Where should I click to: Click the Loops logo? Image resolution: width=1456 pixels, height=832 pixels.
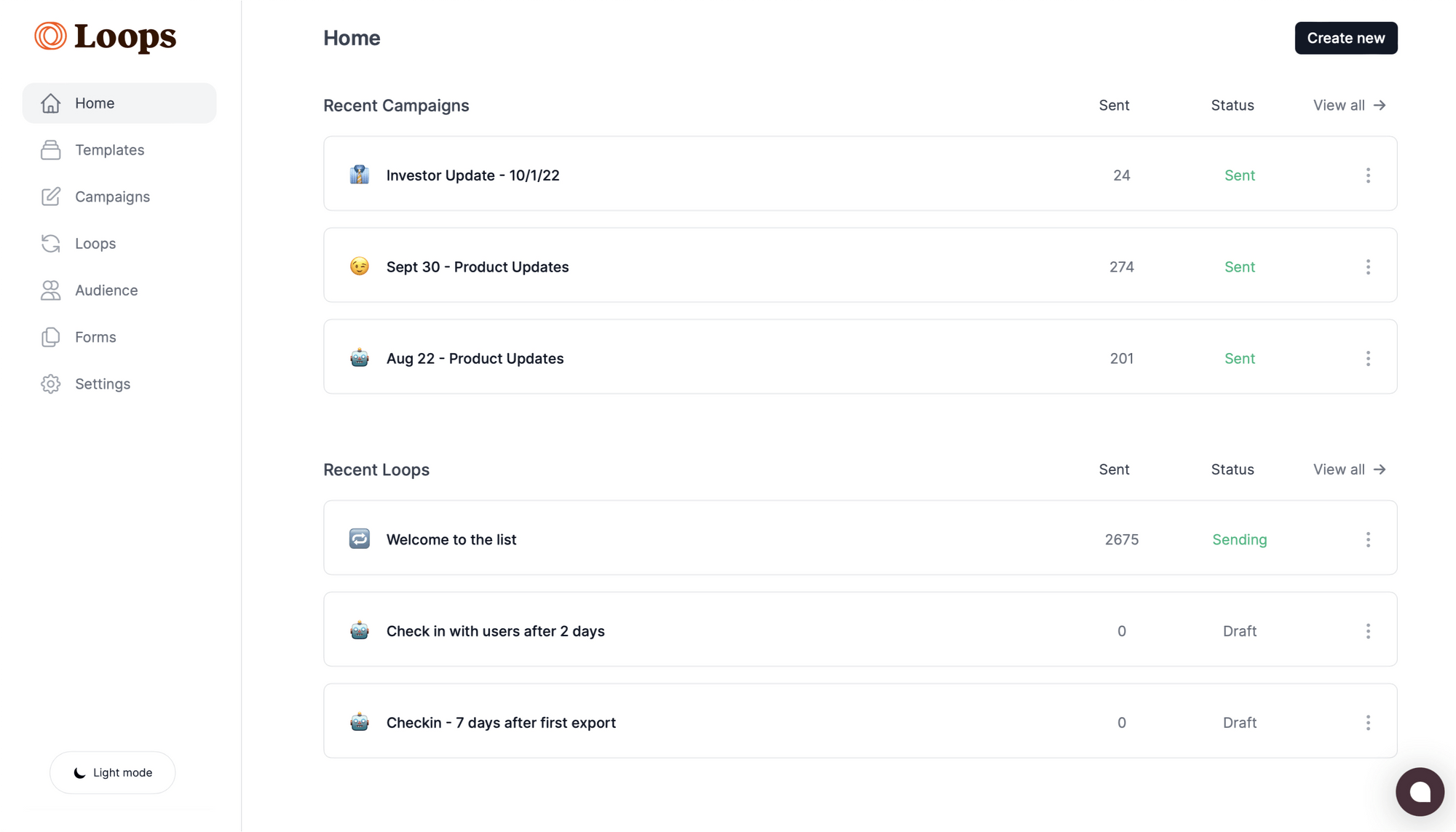104,36
